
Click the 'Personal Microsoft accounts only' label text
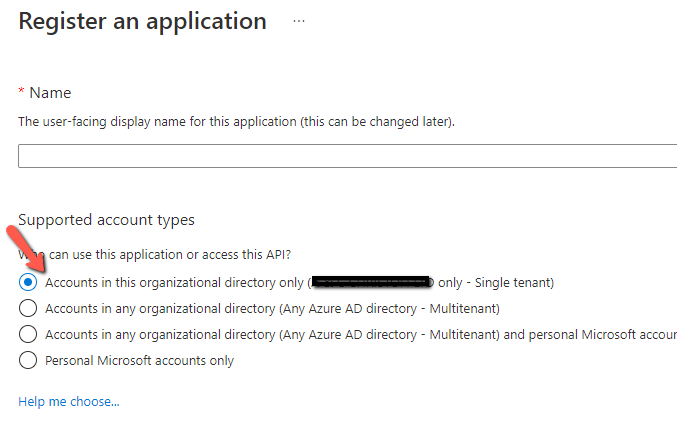(139, 360)
